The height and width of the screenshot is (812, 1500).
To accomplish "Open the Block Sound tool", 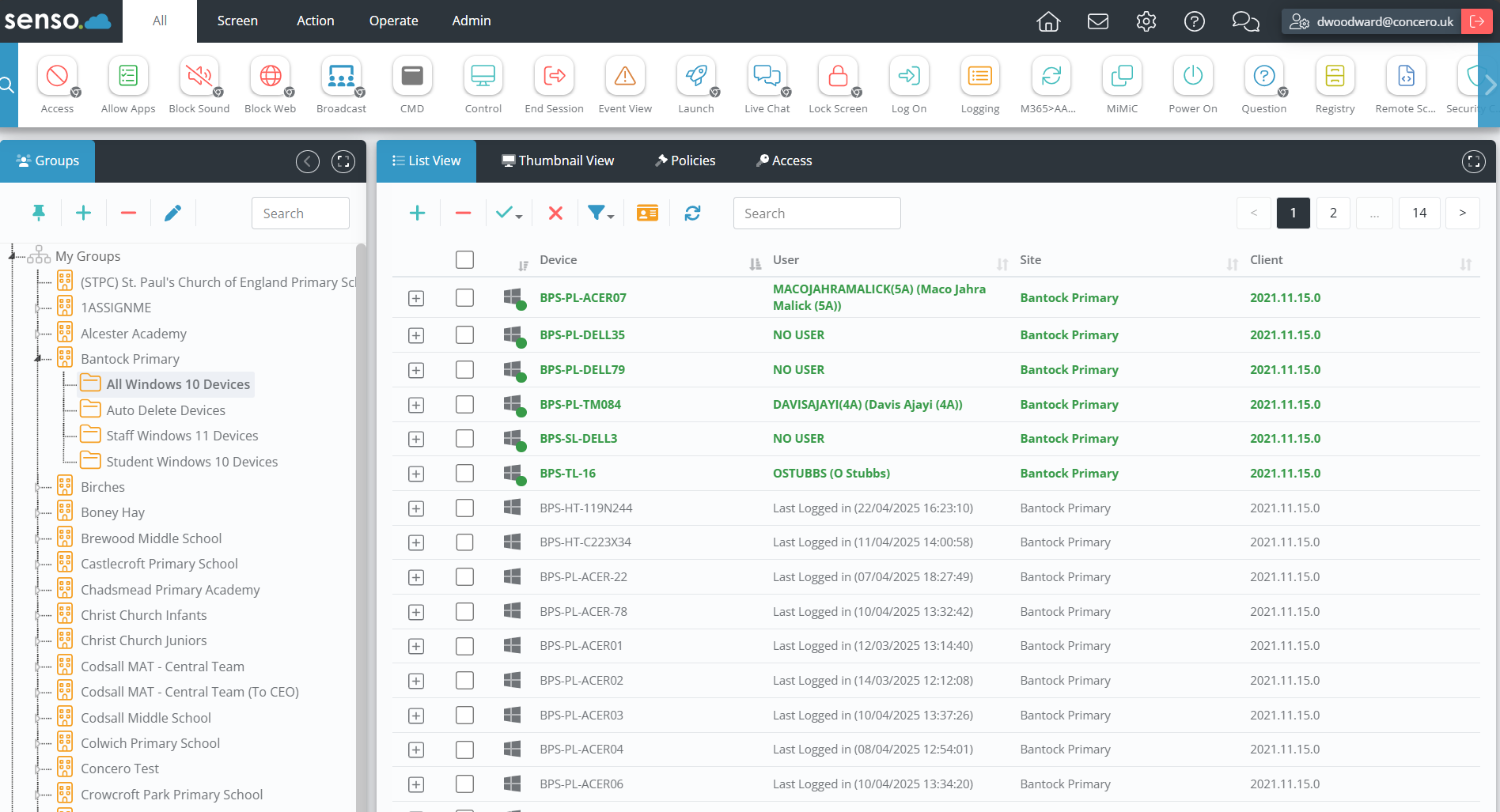I will (x=199, y=77).
